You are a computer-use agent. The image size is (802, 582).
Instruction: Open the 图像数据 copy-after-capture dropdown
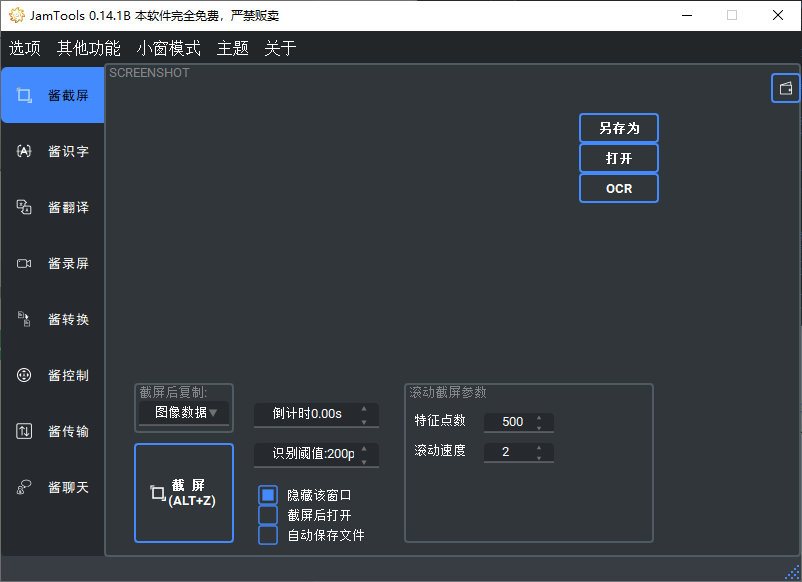coord(184,413)
